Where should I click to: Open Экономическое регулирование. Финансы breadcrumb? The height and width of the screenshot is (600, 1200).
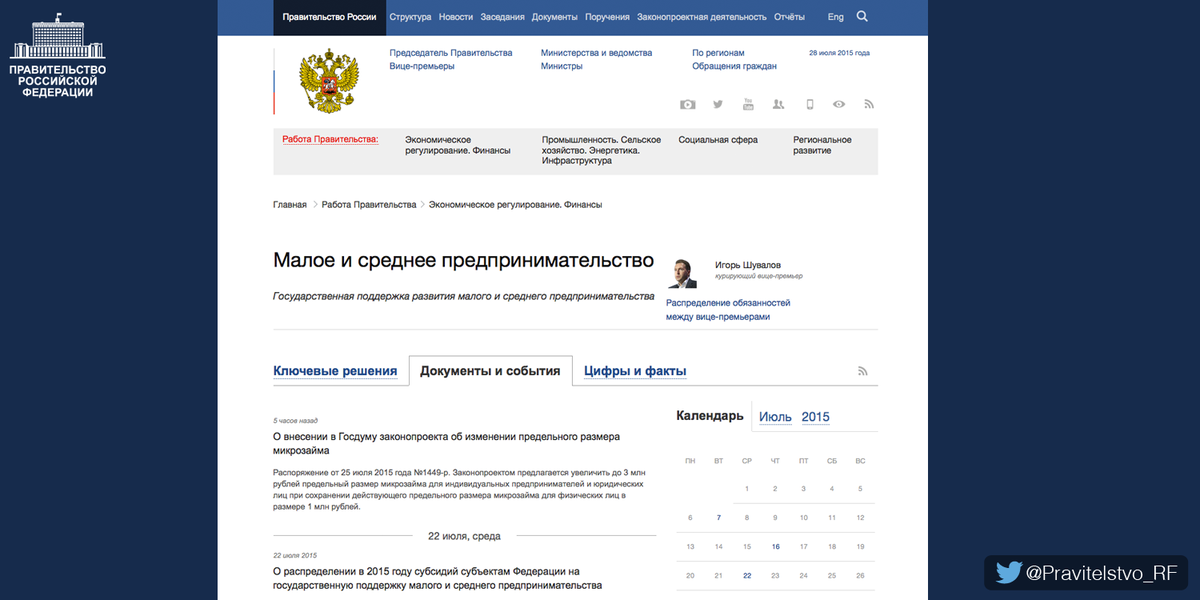tap(516, 204)
